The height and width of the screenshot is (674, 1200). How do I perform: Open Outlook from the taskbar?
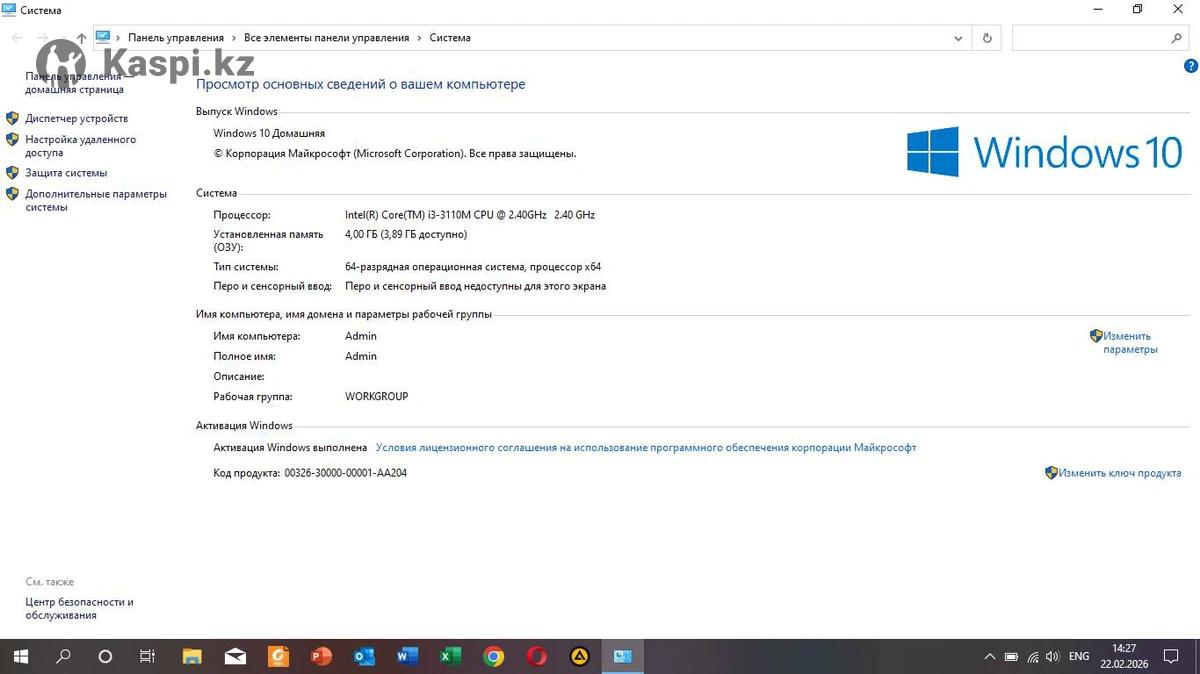tap(364, 657)
